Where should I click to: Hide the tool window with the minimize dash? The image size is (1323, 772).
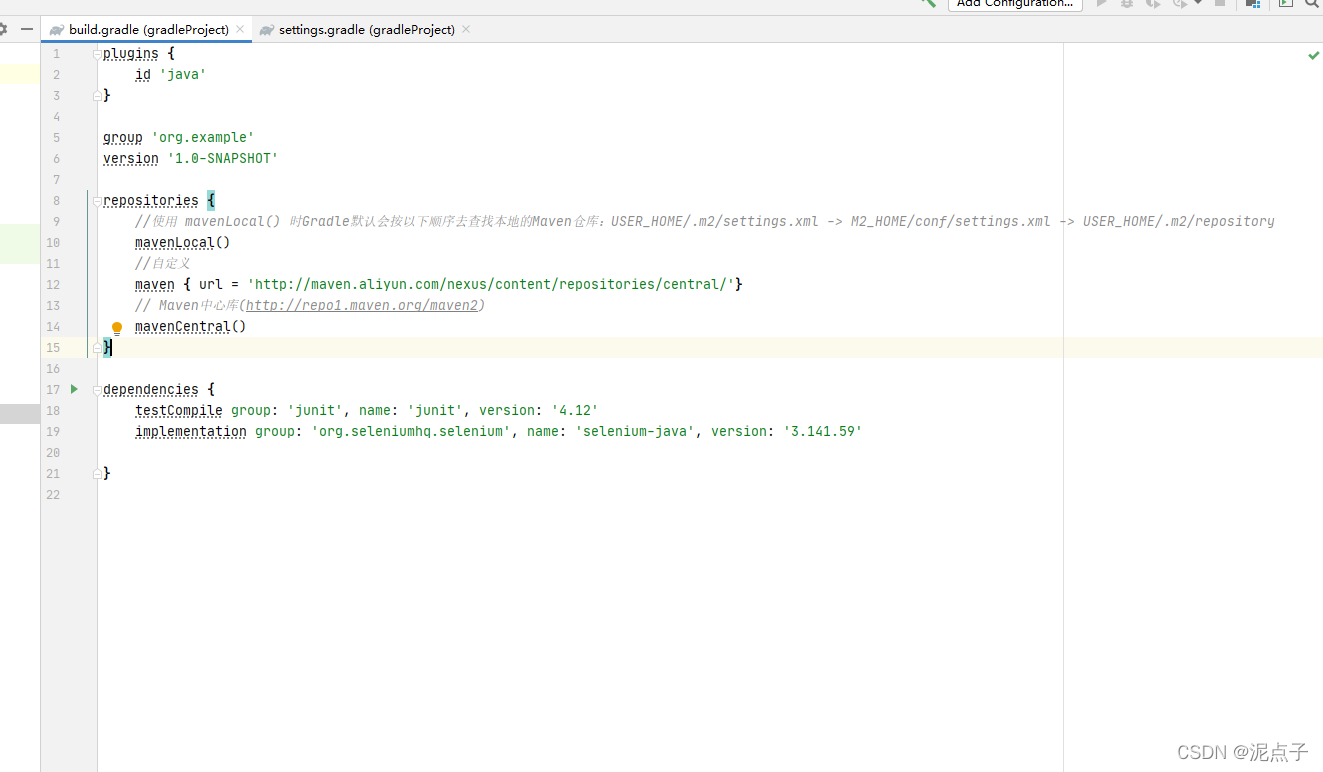coord(27,30)
